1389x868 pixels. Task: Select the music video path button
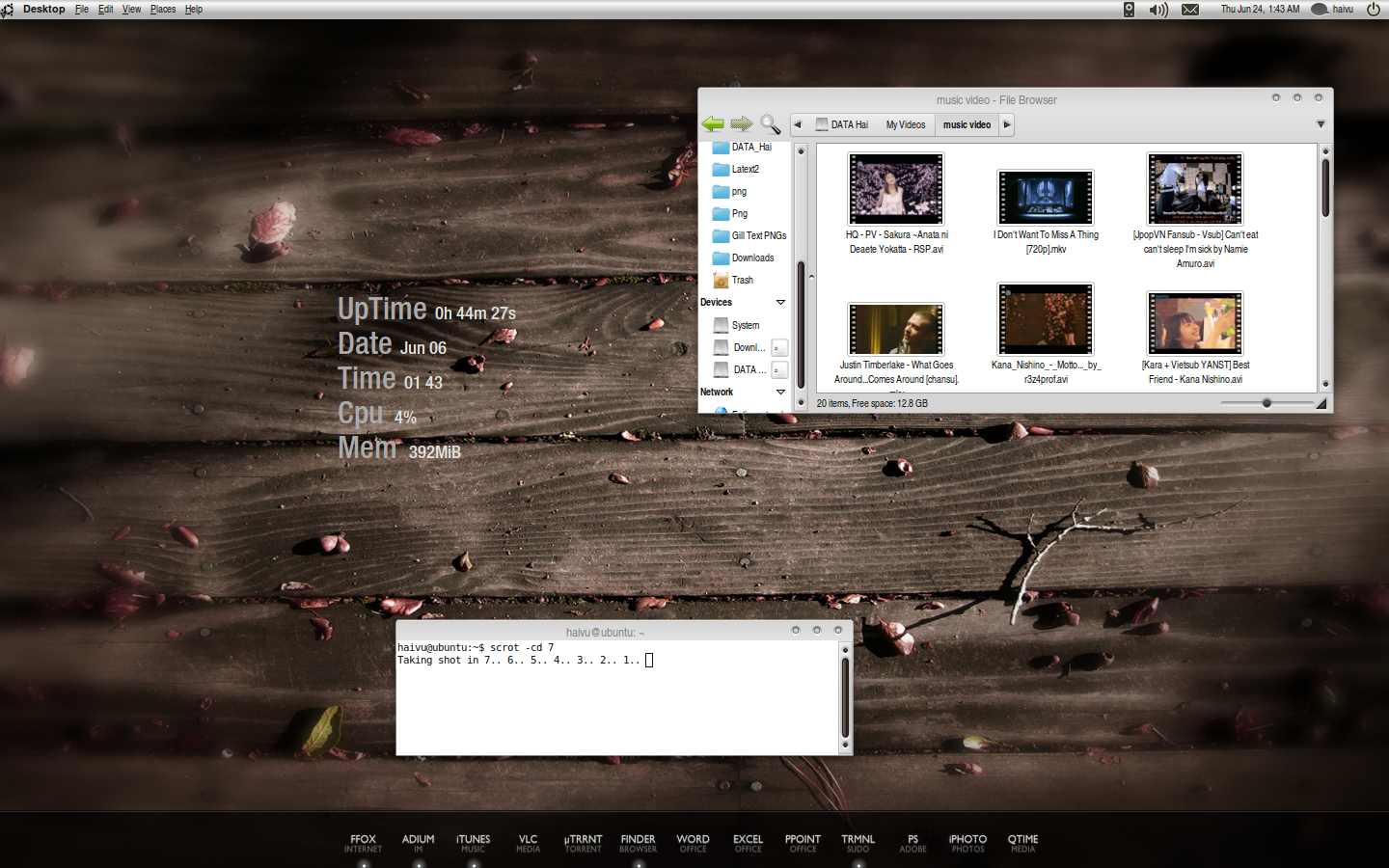pos(967,124)
